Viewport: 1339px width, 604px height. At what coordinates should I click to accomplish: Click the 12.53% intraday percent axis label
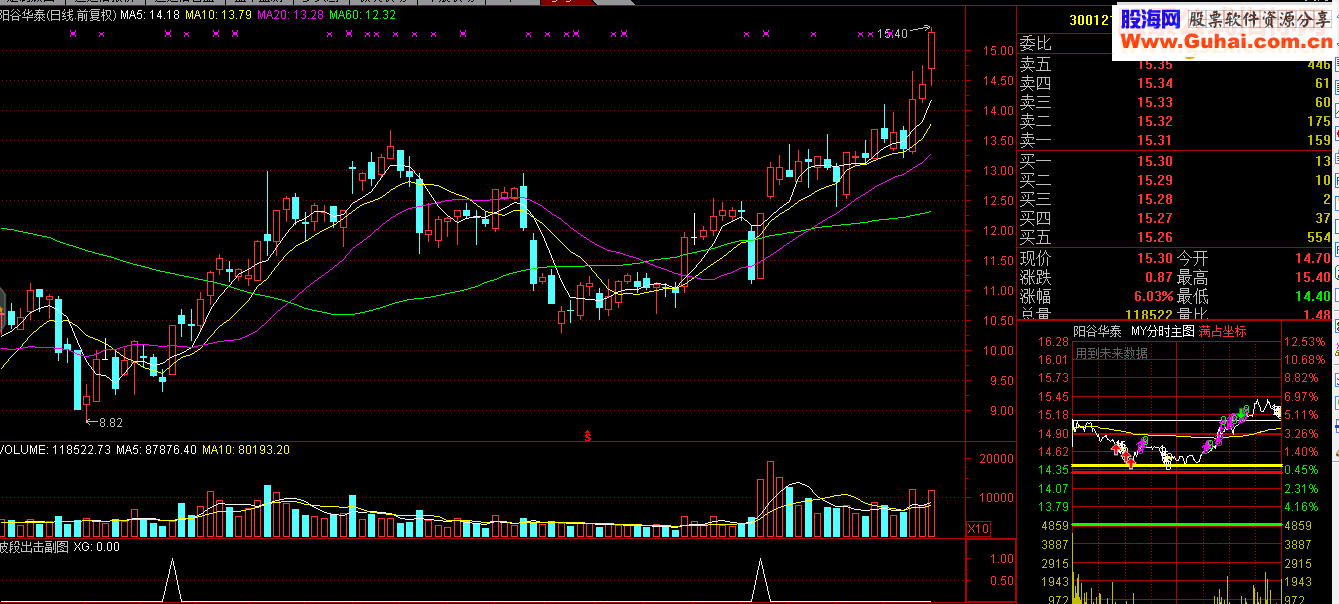[x=1304, y=342]
